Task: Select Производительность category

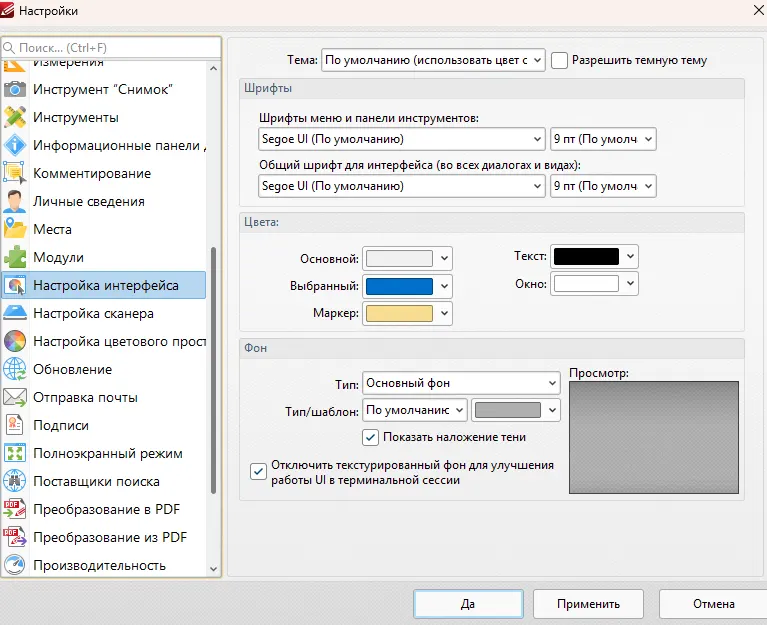Action: tap(104, 565)
